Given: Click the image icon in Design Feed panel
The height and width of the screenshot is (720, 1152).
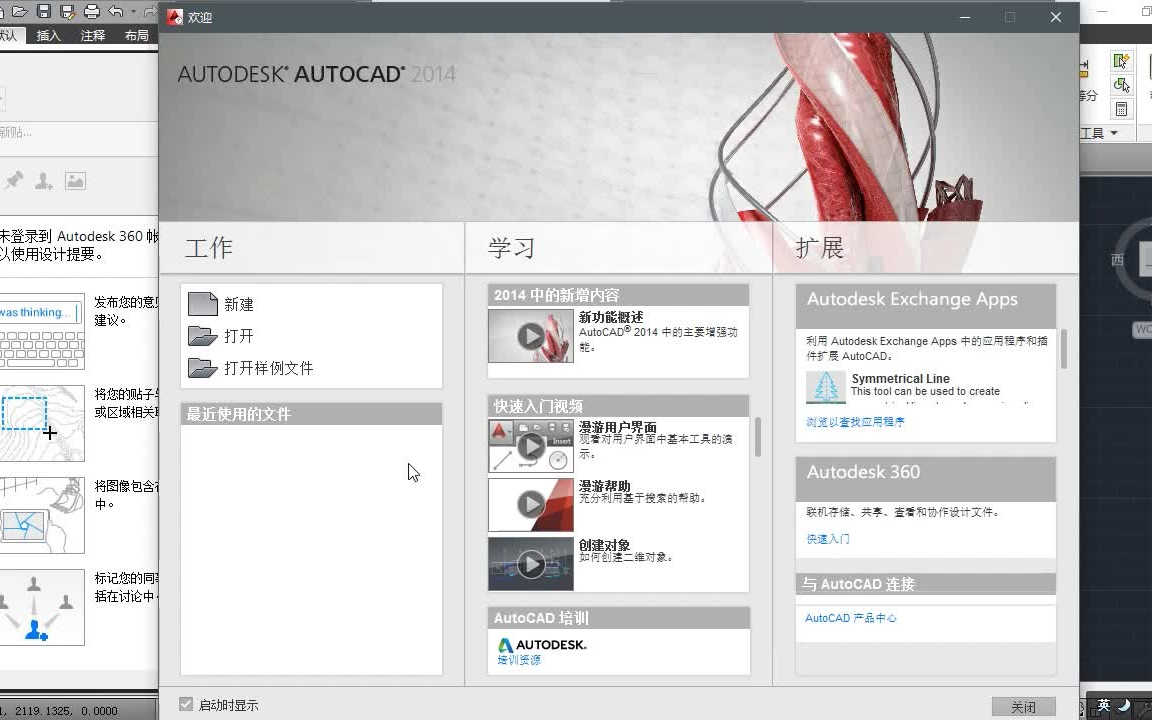Looking at the screenshot, I should coord(75,181).
